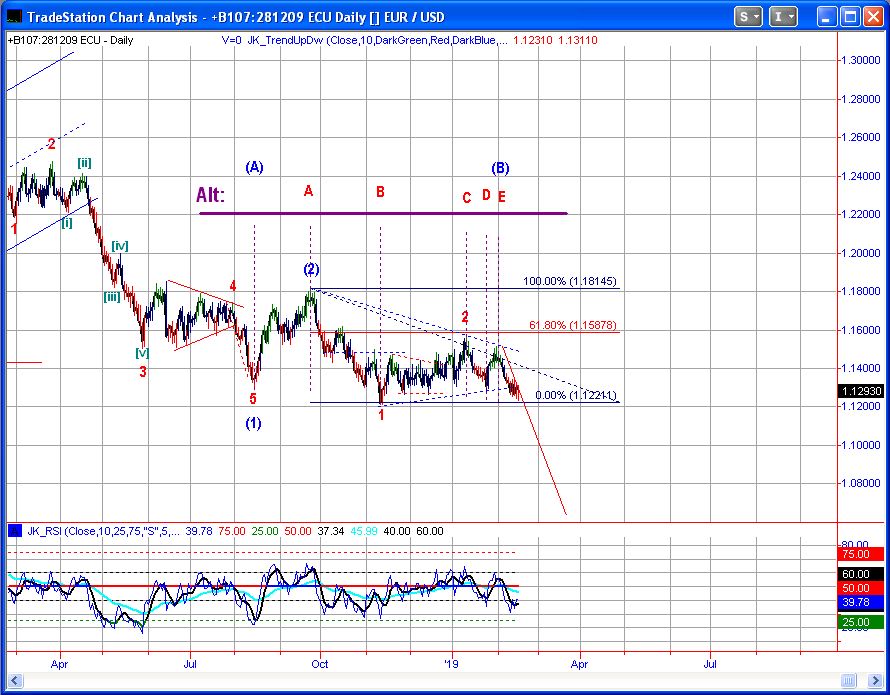Click the green 25.00 value in RSI header
The height and width of the screenshot is (695, 890).
coord(265,531)
